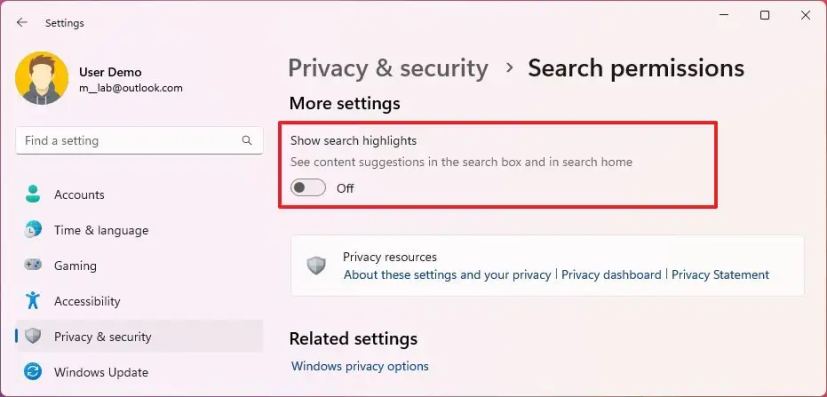Click the user avatar picture
This screenshot has height=397, width=827.
pyautogui.click(x=42, y=78)
